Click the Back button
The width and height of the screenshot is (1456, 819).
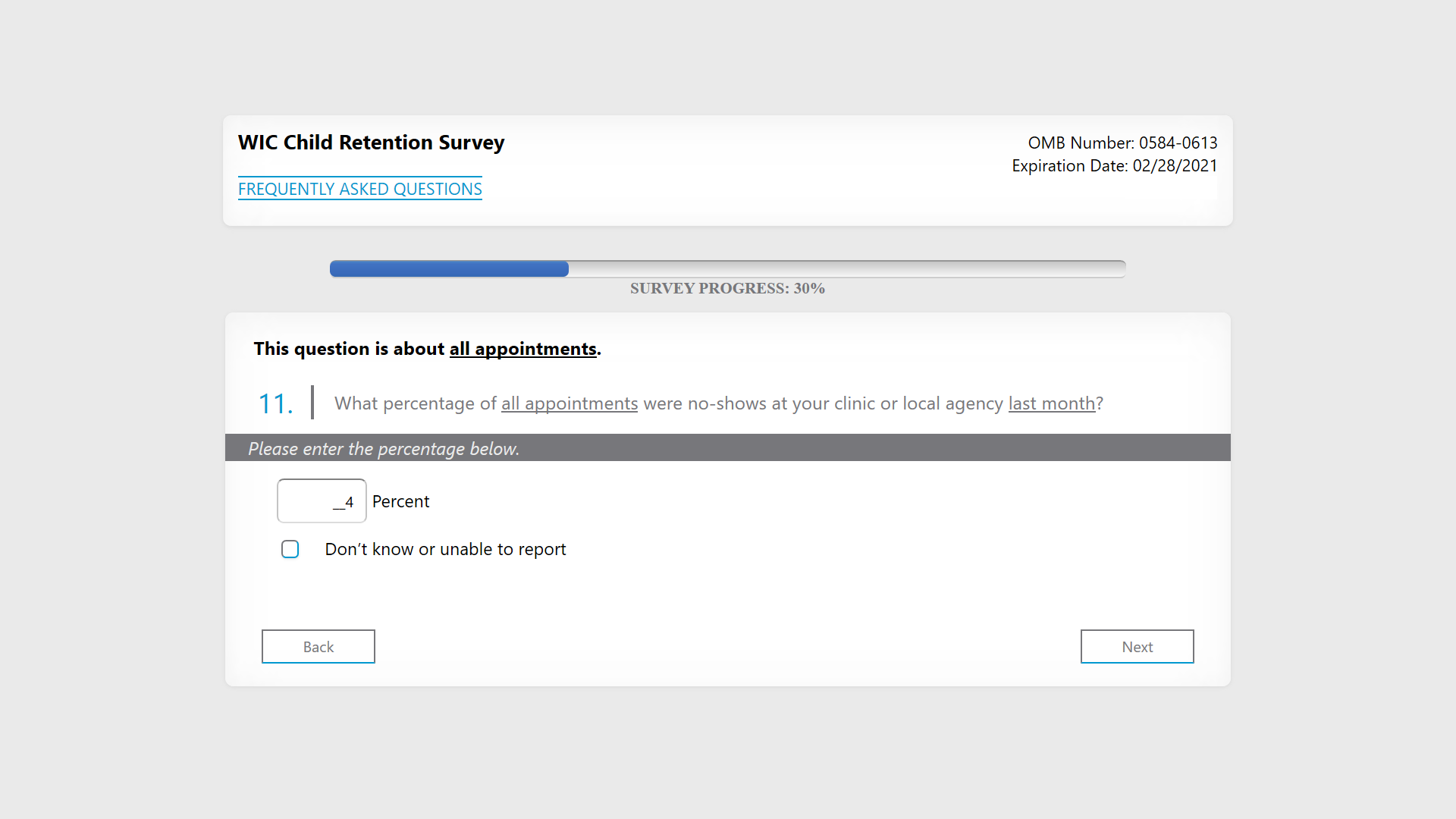tap(318, 646)
